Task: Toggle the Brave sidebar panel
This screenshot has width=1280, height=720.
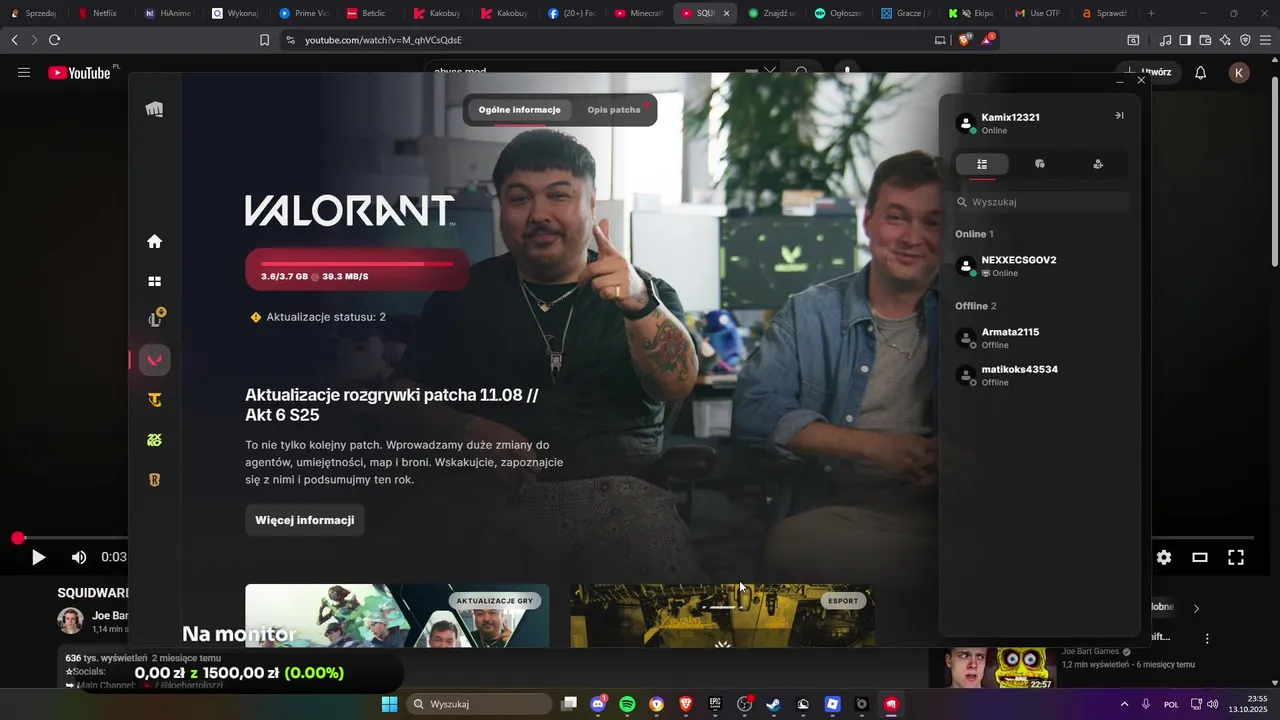Action: click(1185, 40)
